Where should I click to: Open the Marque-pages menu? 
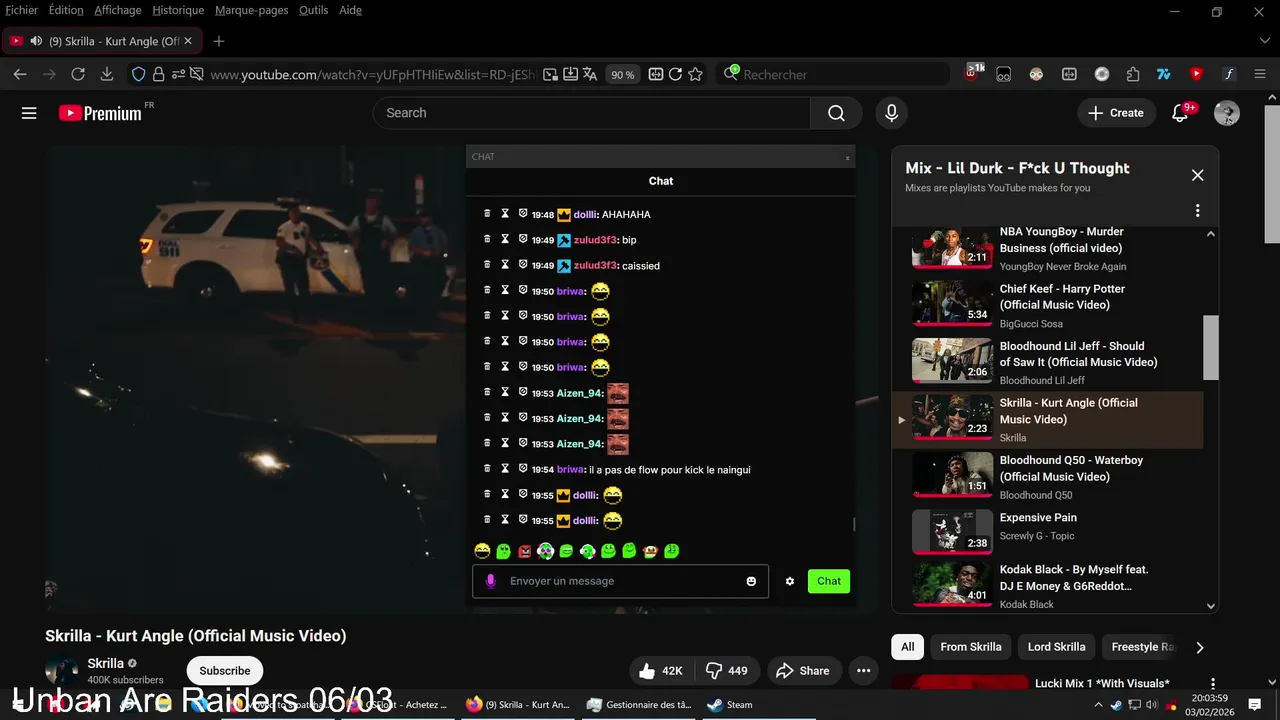click(252, 10)
